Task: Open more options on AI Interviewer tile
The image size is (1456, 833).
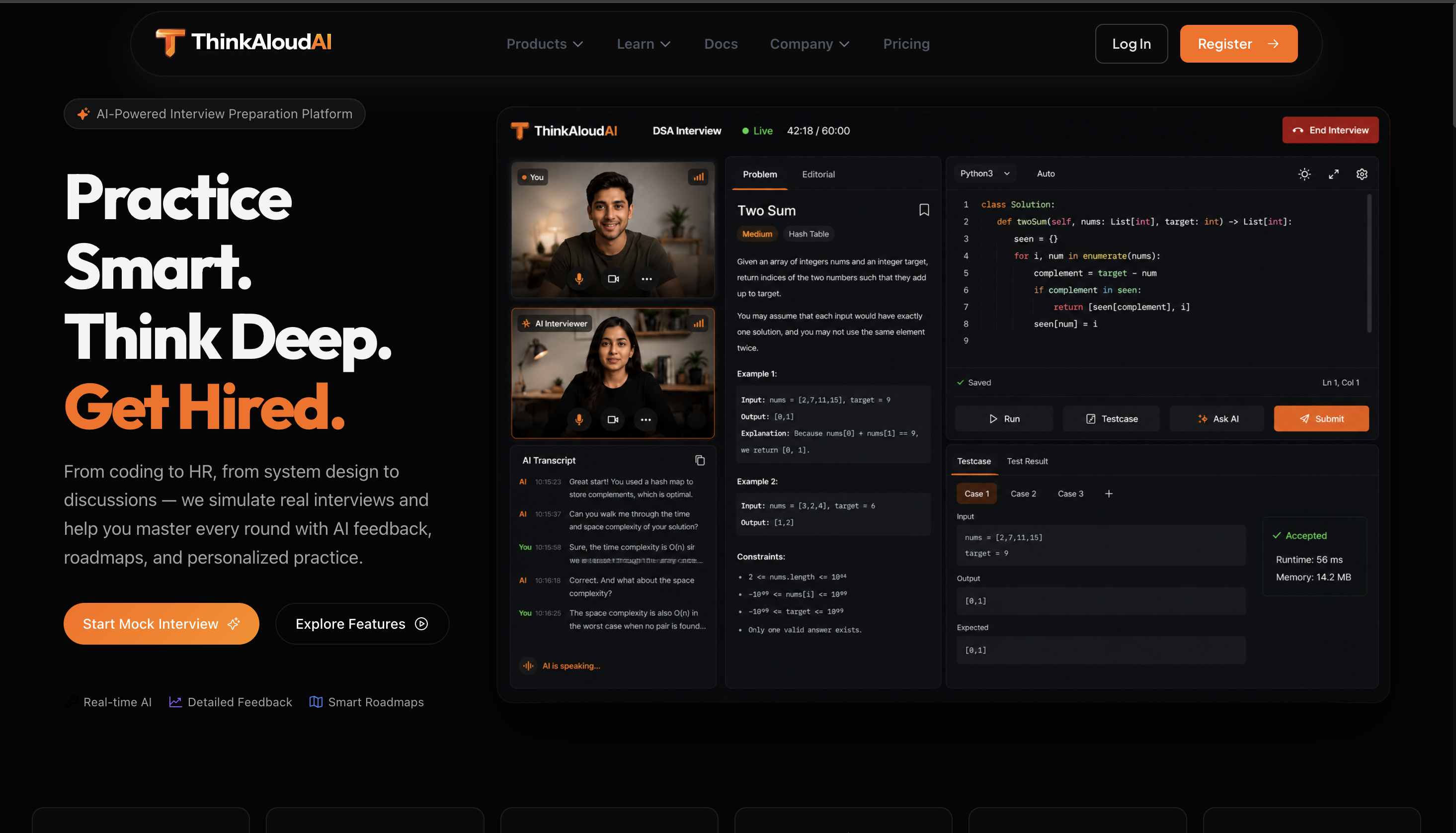Action: click(646, 419)
